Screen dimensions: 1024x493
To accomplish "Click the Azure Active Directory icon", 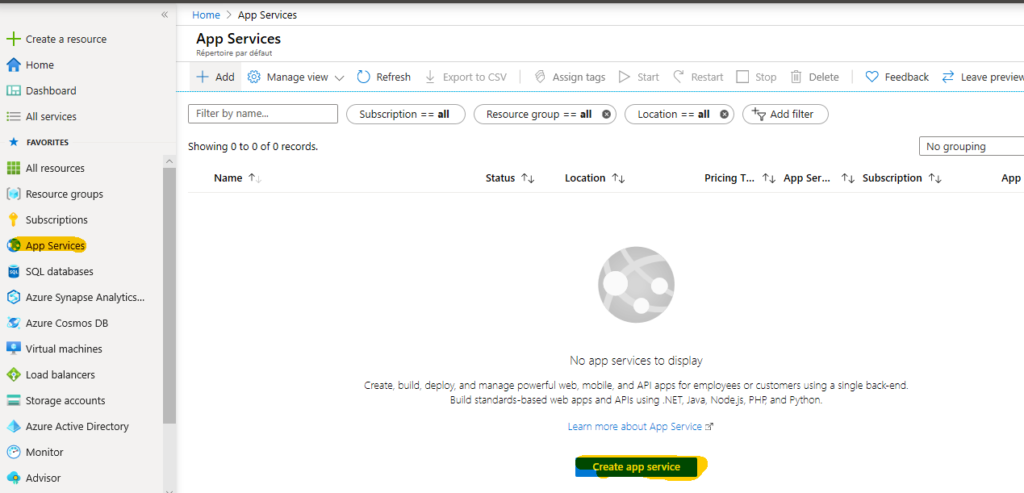I will (x=13, y=426).
